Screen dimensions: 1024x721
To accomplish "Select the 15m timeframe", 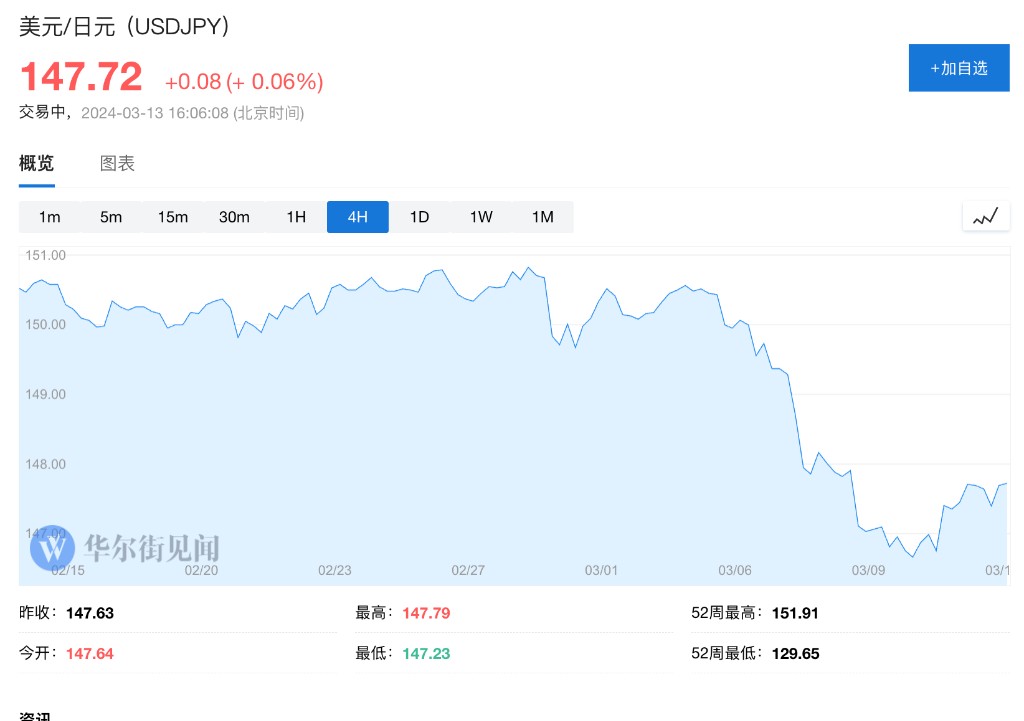I will click(x=173, y=217).
